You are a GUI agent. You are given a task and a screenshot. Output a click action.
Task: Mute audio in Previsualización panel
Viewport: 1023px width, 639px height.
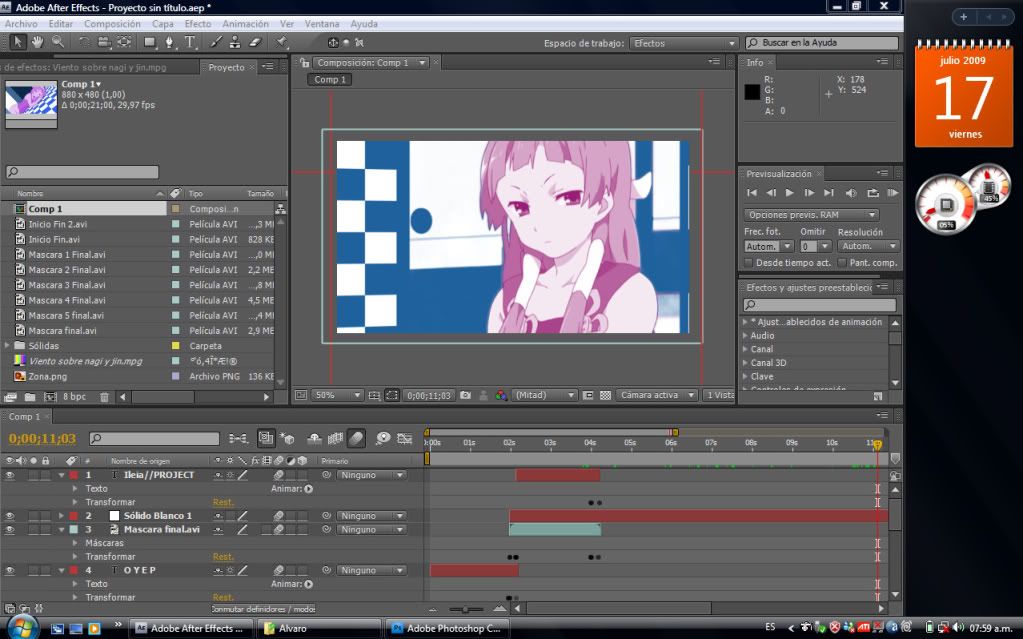[851, 193]
